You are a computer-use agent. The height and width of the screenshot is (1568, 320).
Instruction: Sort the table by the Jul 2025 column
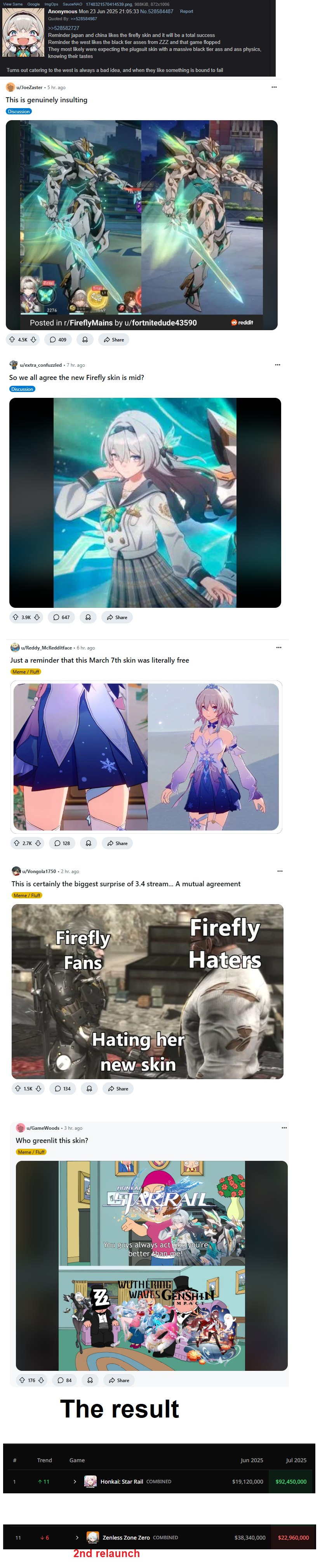coord(296,1459)
